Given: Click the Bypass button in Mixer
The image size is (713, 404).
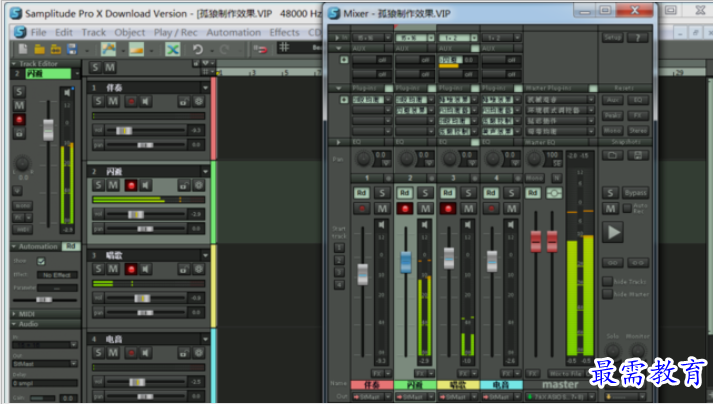Looking at the screenshot, I should [636, 192].
